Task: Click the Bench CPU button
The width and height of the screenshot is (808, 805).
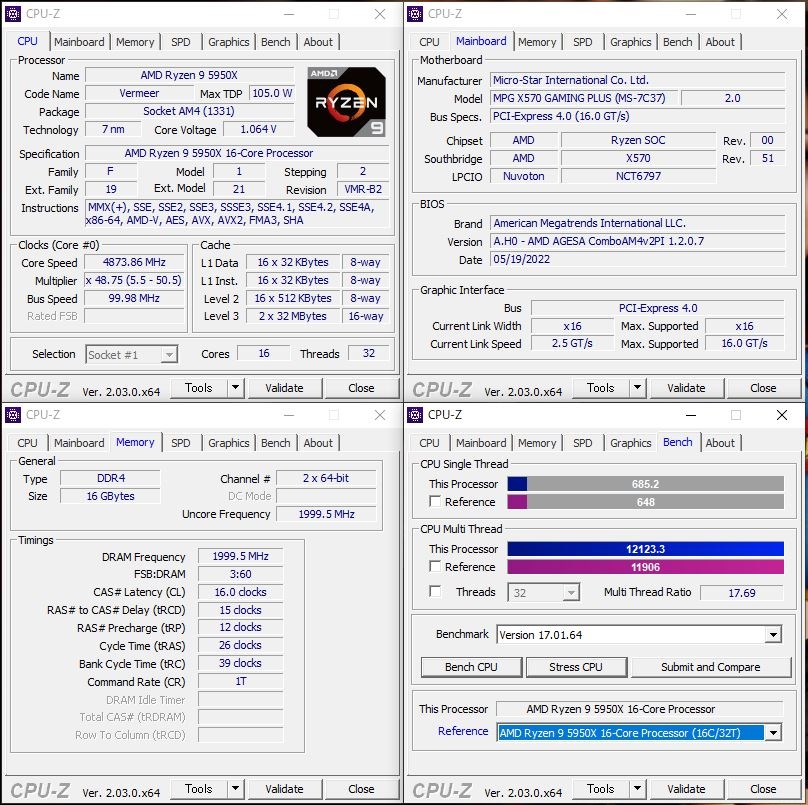Action: [x=471, y=667]
